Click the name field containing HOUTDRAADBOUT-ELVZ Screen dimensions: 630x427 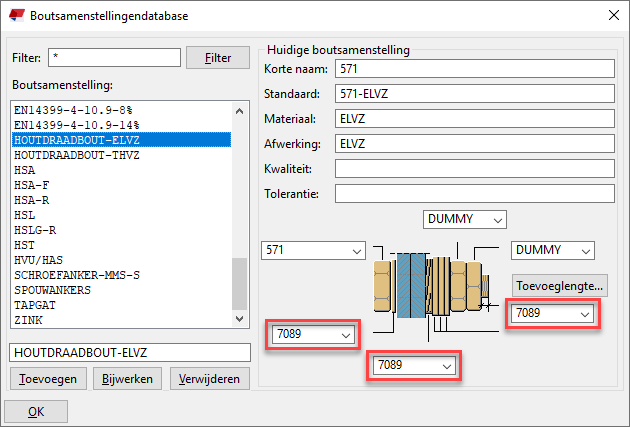click(x=130, y=352)
